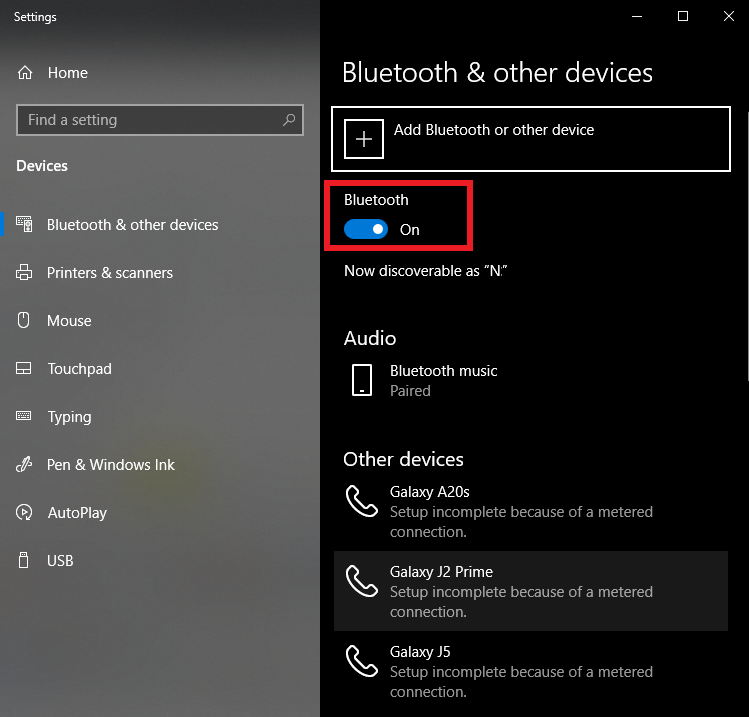
Task: Click the Typing keyboard icon
Action: (x=23, y=416)
